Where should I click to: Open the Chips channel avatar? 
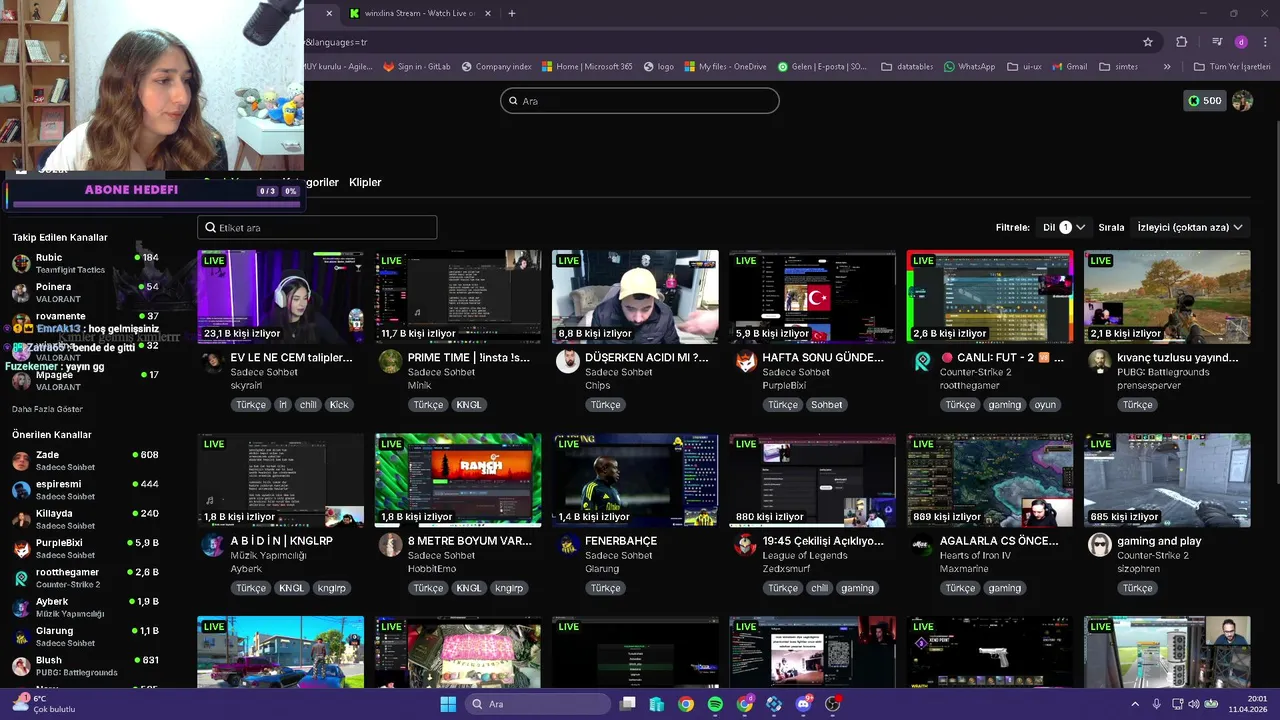[568, 362]
